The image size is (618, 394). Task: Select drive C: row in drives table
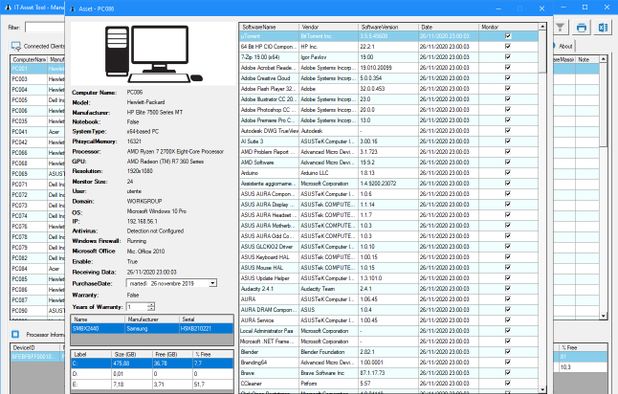tap(152, 363)
